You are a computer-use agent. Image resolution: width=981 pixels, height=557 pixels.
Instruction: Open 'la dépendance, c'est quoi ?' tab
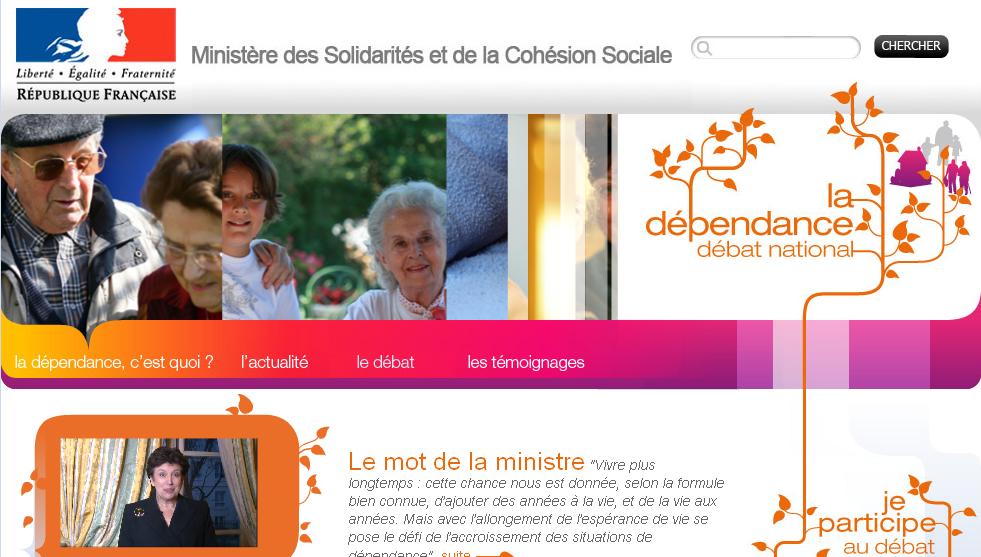tap(114, 362)
